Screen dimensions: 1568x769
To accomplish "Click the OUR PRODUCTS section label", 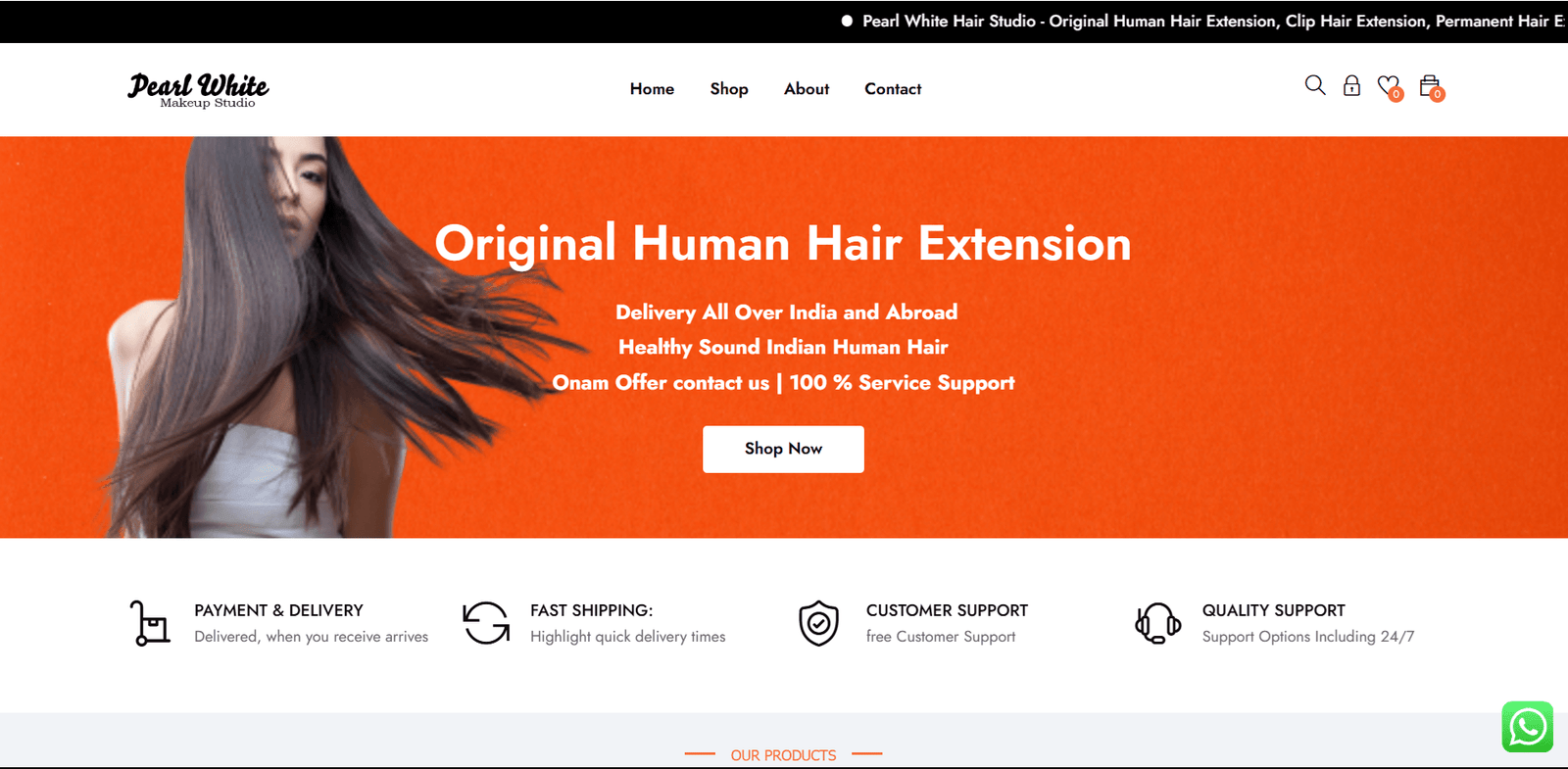I will (x=783, y=755).
